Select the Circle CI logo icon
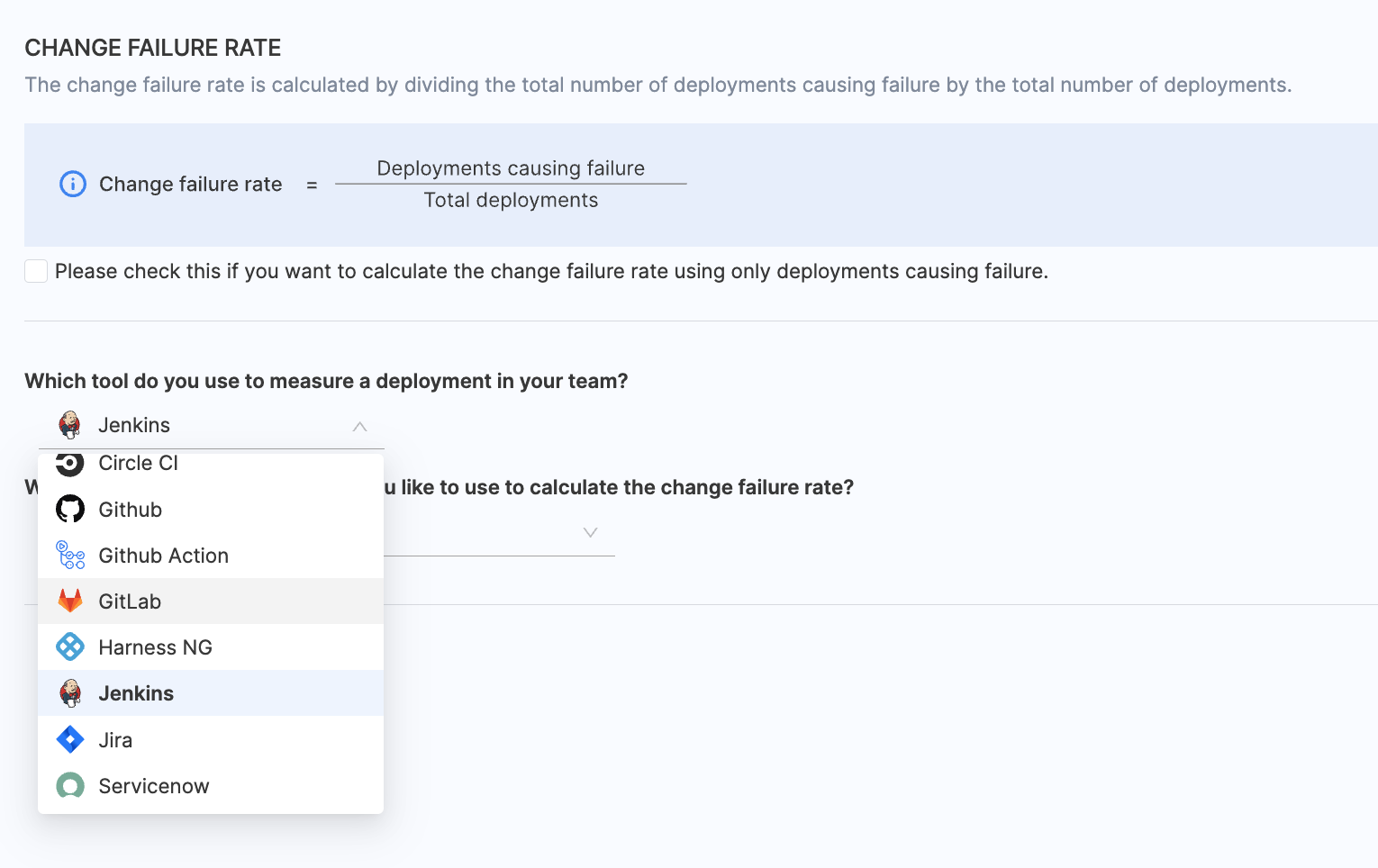This screenshot has width=1378, height=868. [x=69, y=464]
